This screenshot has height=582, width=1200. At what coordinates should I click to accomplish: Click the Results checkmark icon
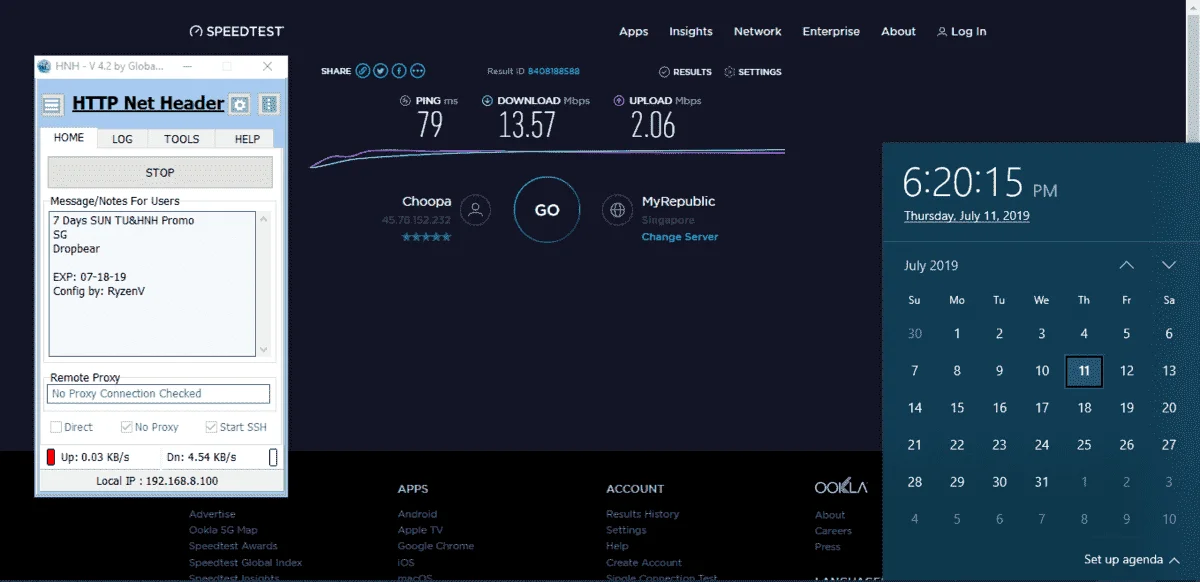click(664, 72)
